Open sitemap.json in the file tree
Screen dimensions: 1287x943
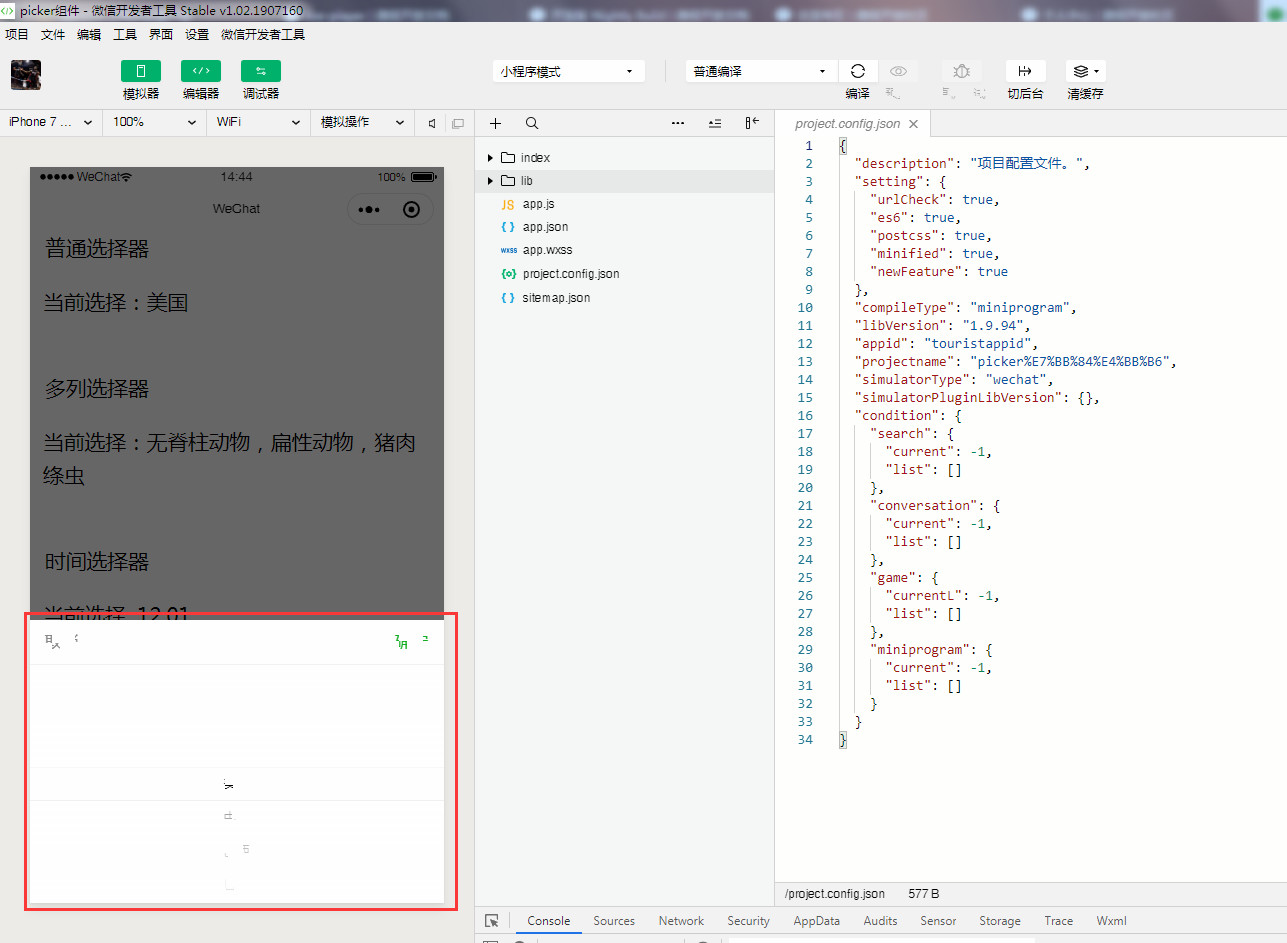click(556, 298)
